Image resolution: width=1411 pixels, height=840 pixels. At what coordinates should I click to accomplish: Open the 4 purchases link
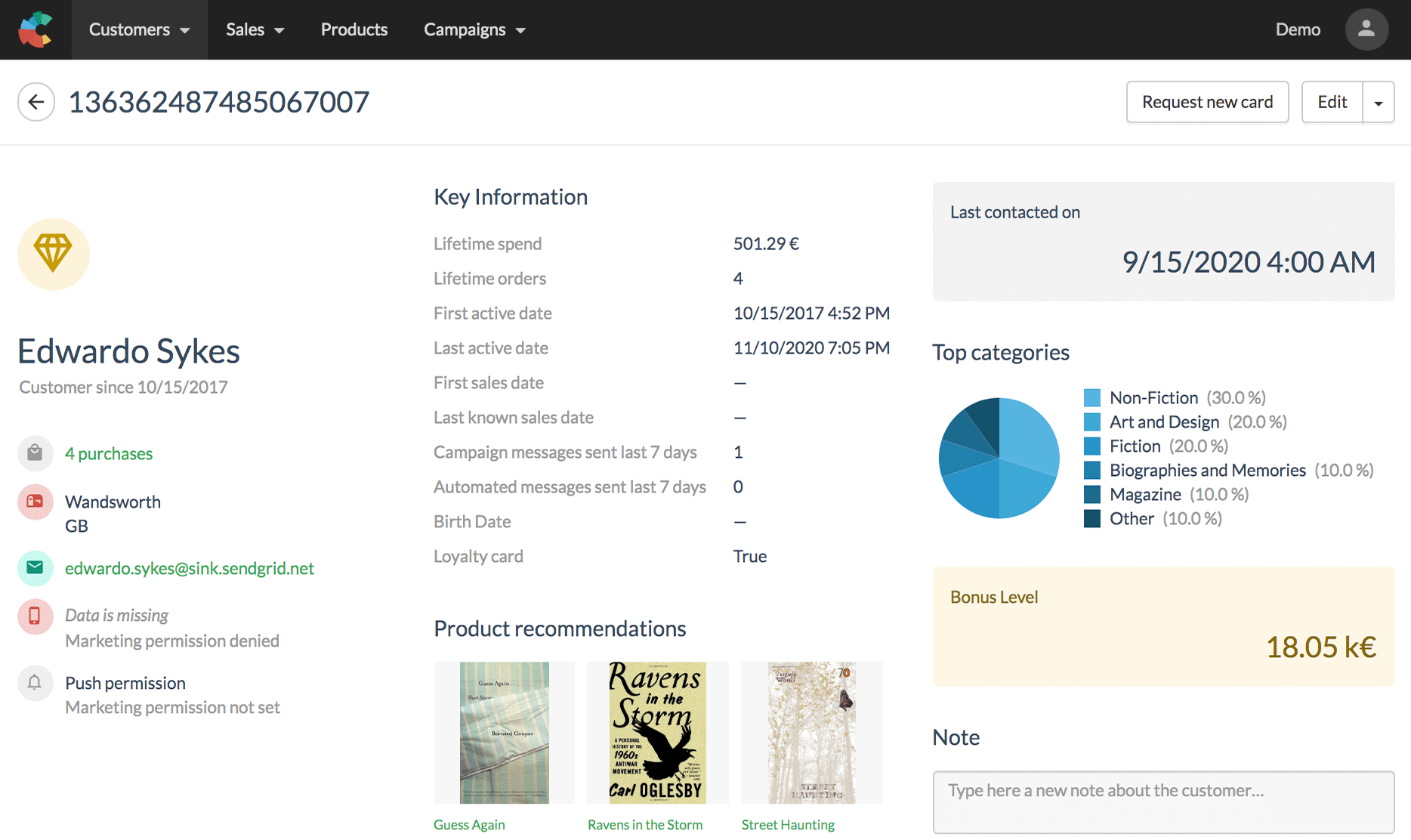[x=108, y=453]
